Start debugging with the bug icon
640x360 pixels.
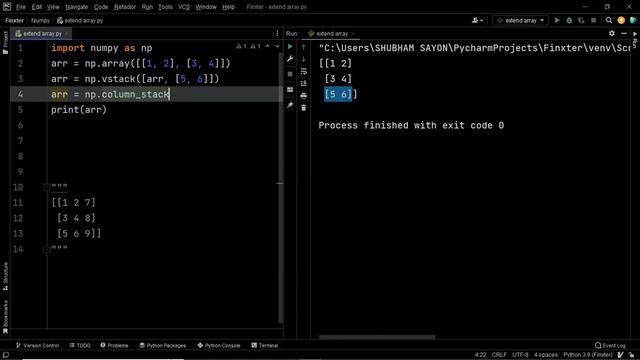(x=569, y=20)
